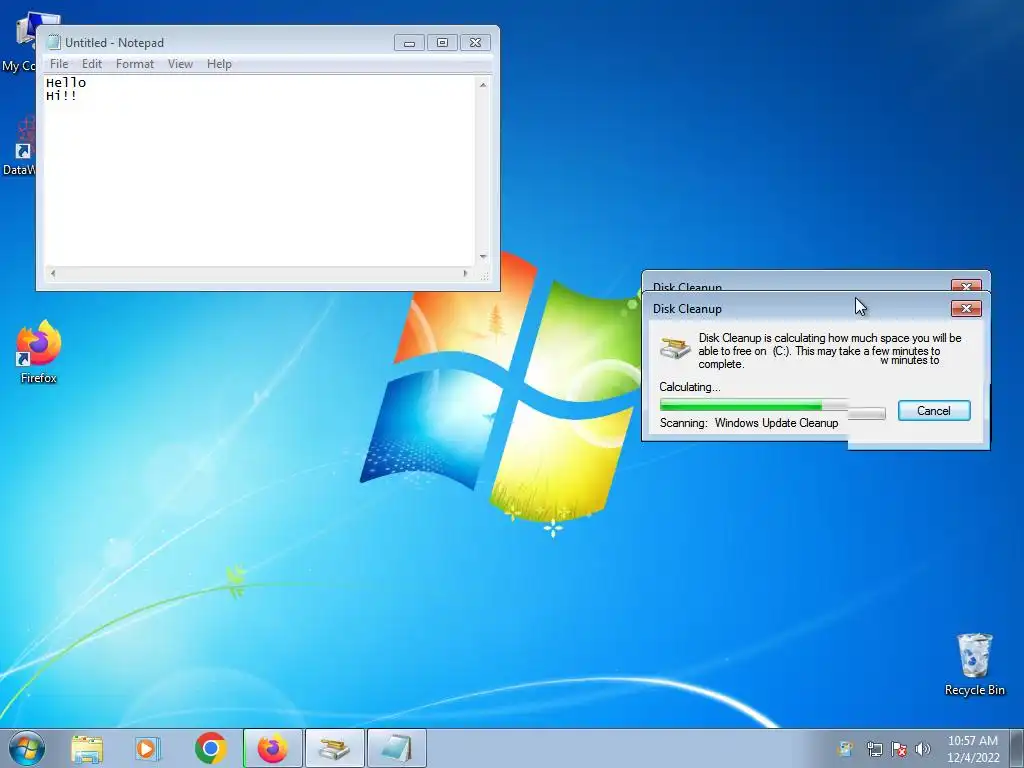The width and height of the screenshot is (1024, 768).
Task: Click inside the Notepad text area
Action: pos(261,170)
